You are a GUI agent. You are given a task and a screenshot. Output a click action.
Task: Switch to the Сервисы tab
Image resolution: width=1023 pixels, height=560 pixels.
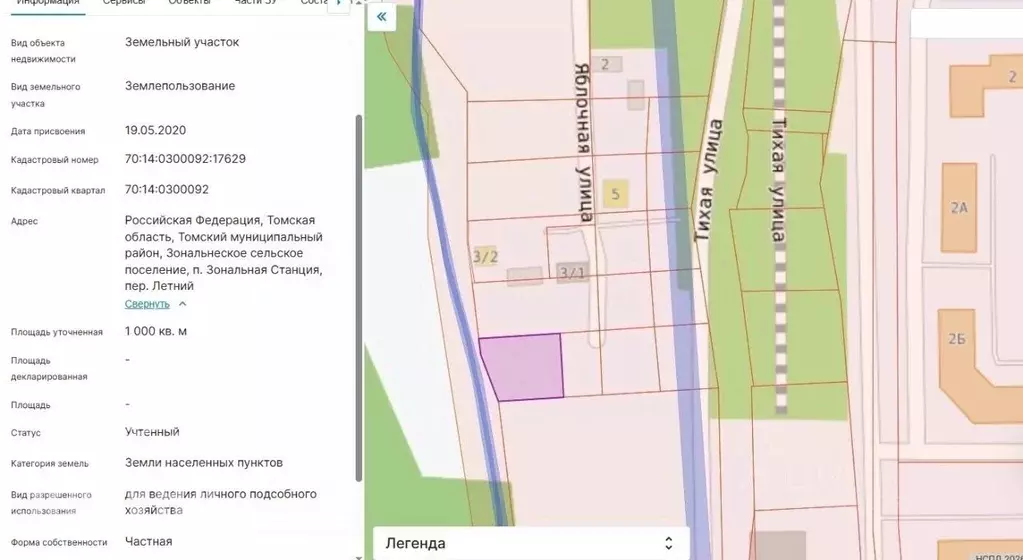click(x=124, y=3)
